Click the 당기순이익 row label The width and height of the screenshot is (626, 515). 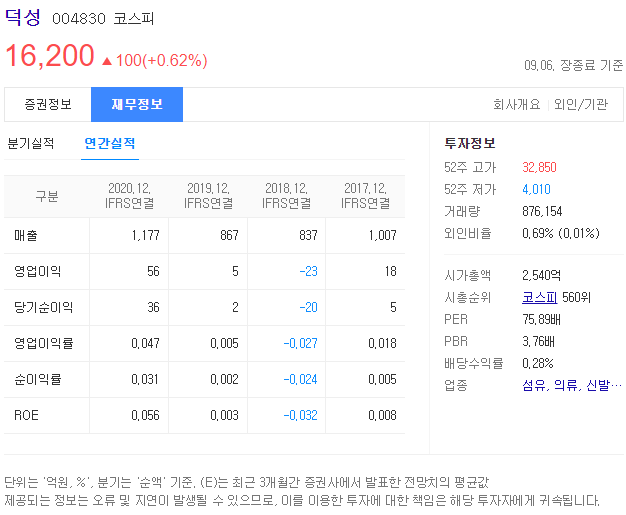44,307
